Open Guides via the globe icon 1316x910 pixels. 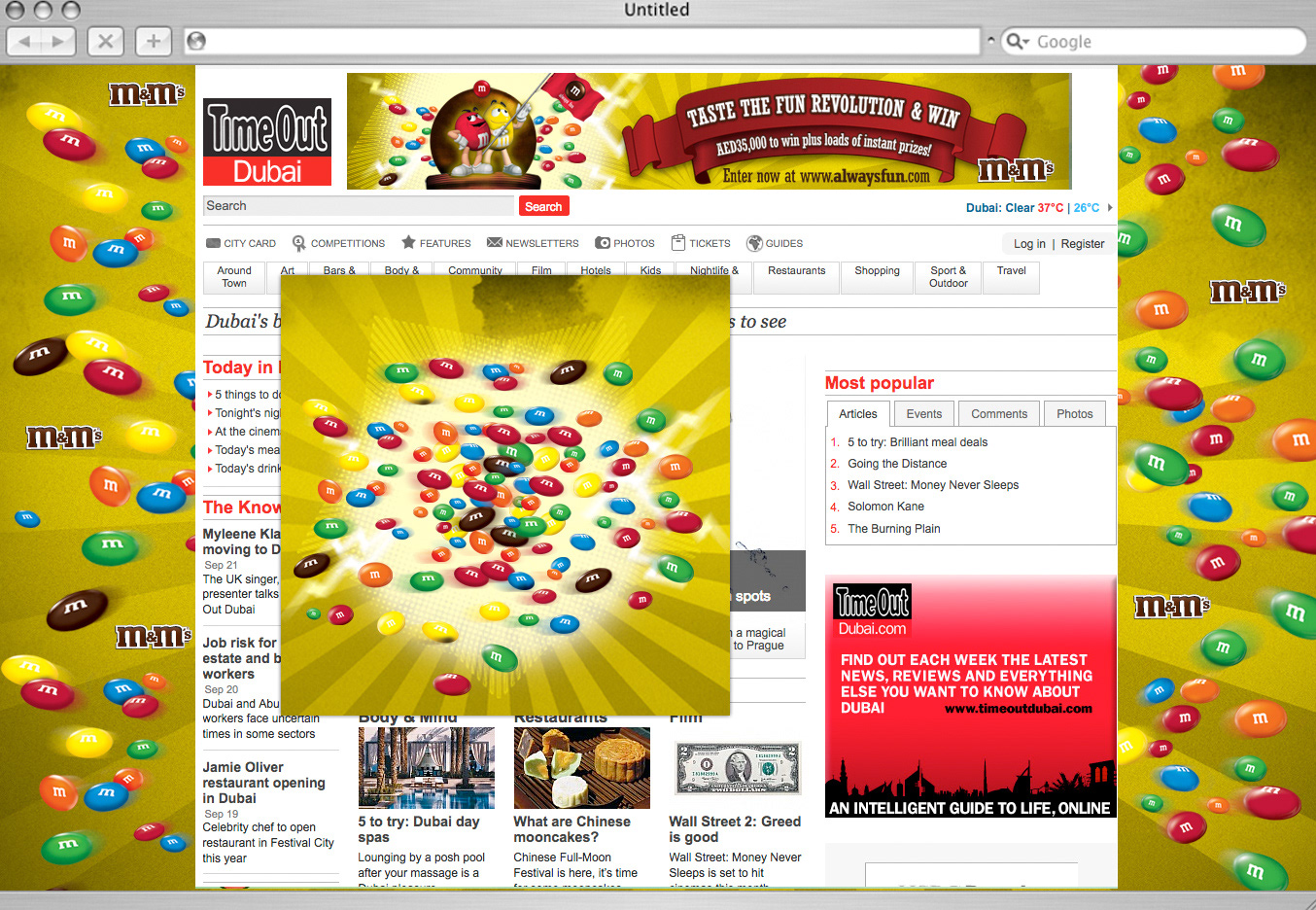coord(754,243)
